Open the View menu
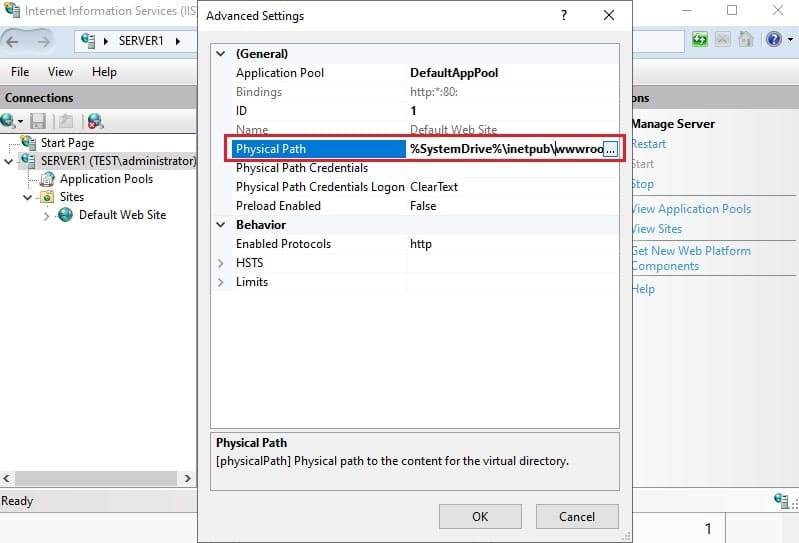 (60, 72)
